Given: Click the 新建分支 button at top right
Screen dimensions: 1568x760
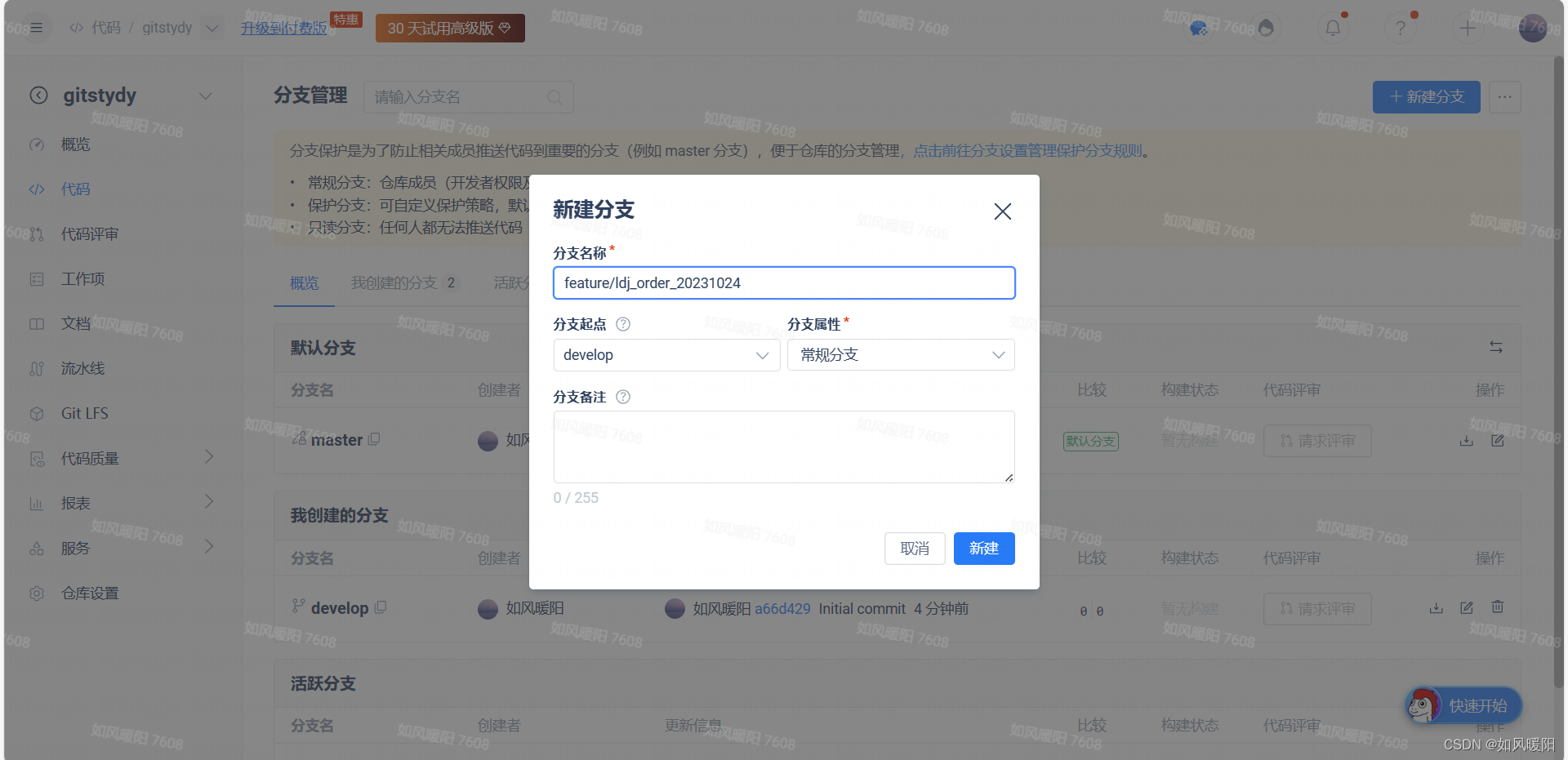Looking at the screenshot, I should (1426, 97).
